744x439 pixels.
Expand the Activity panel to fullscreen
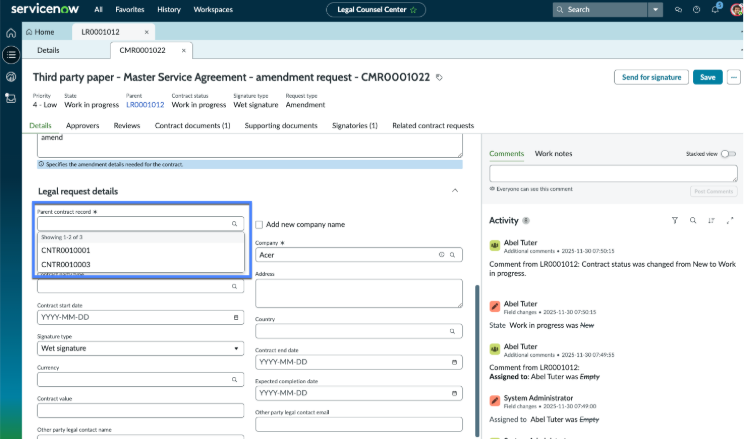[x=730, y=220]
